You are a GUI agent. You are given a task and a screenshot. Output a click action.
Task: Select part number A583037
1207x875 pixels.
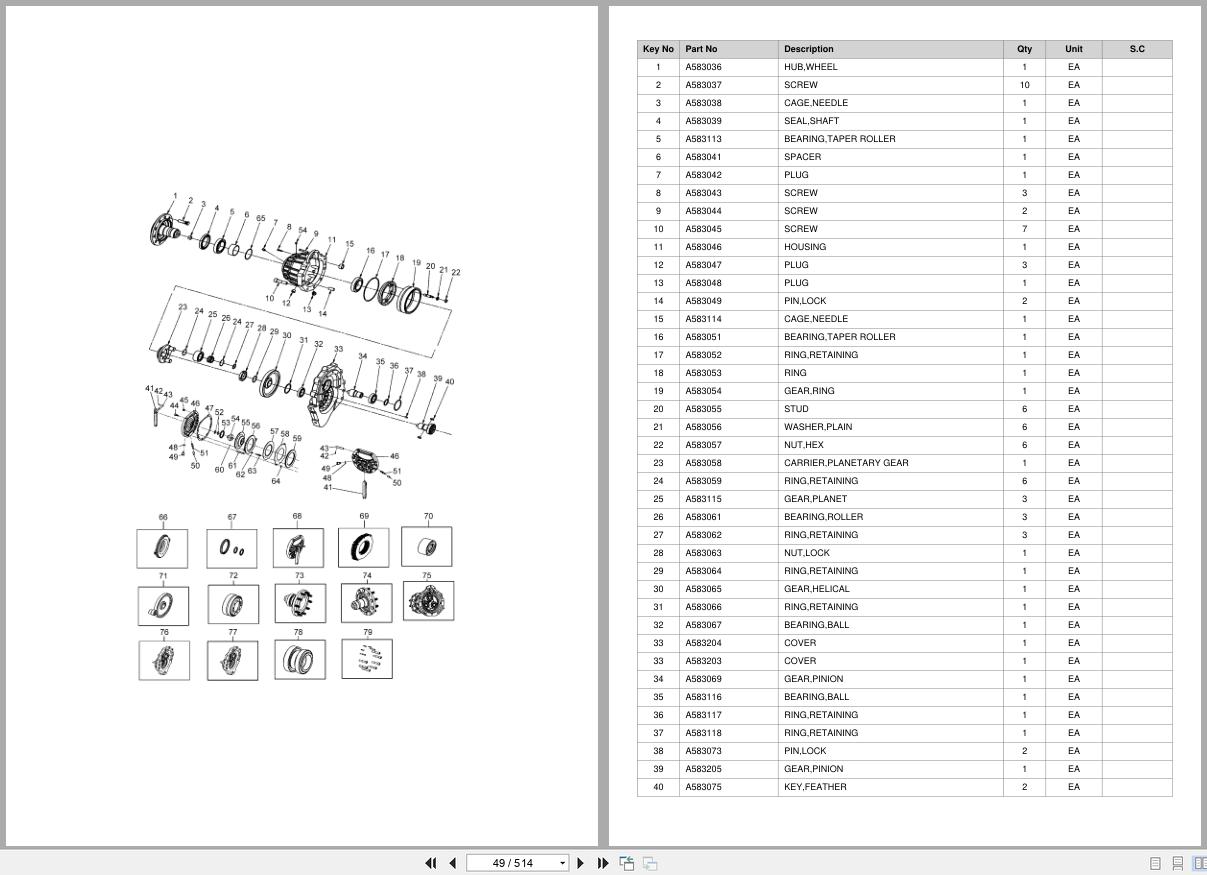(x=703, y=85)
